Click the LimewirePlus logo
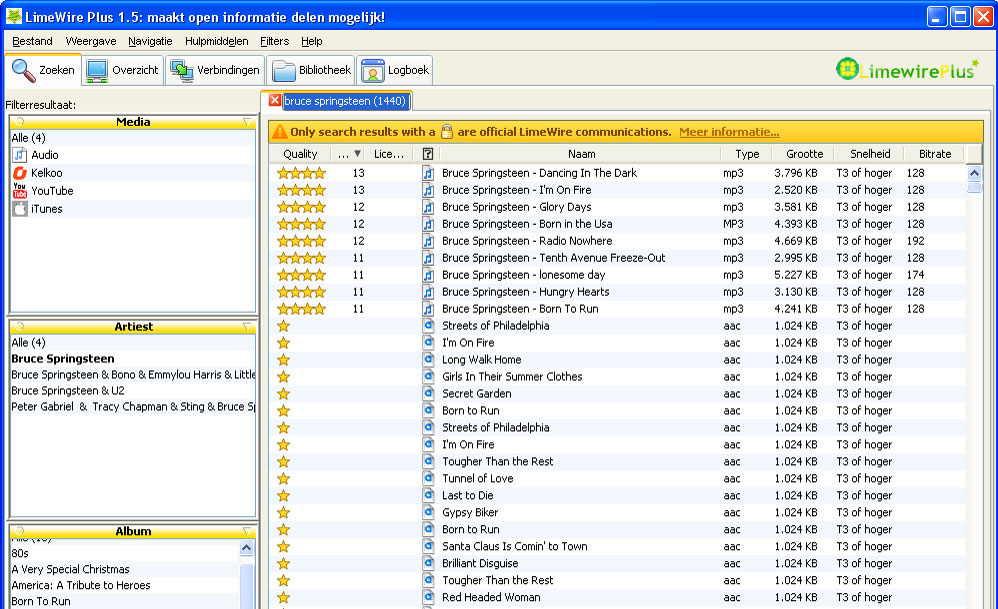 click(x=908, y=69)
